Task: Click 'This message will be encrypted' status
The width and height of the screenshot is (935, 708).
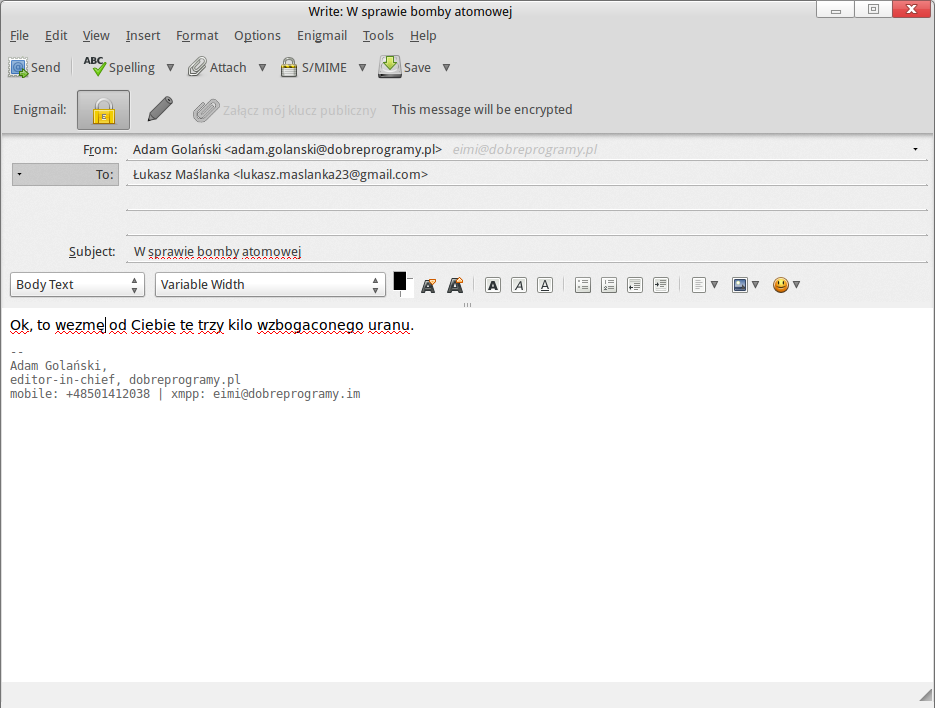Action: click(482, 110)
